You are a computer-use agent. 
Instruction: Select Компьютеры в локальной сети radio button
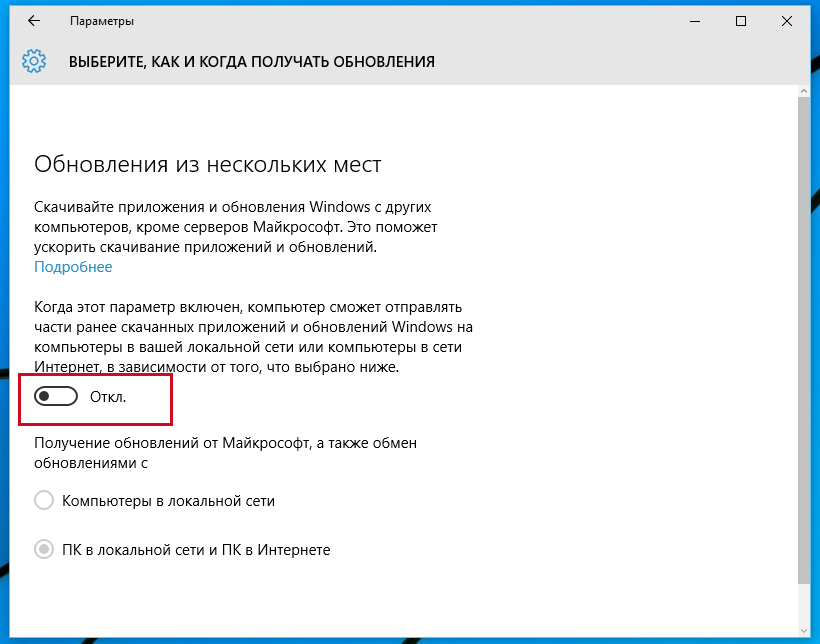(x=44, y=500)
